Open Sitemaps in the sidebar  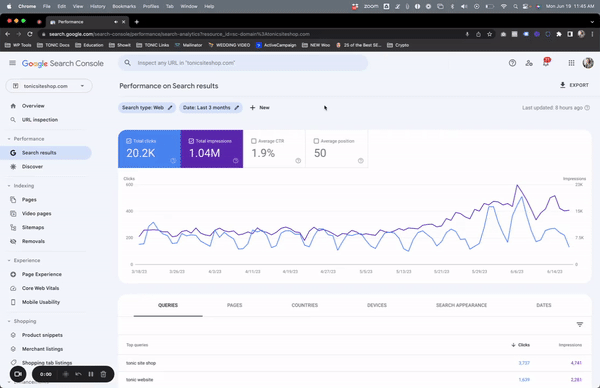coord(33,228)
